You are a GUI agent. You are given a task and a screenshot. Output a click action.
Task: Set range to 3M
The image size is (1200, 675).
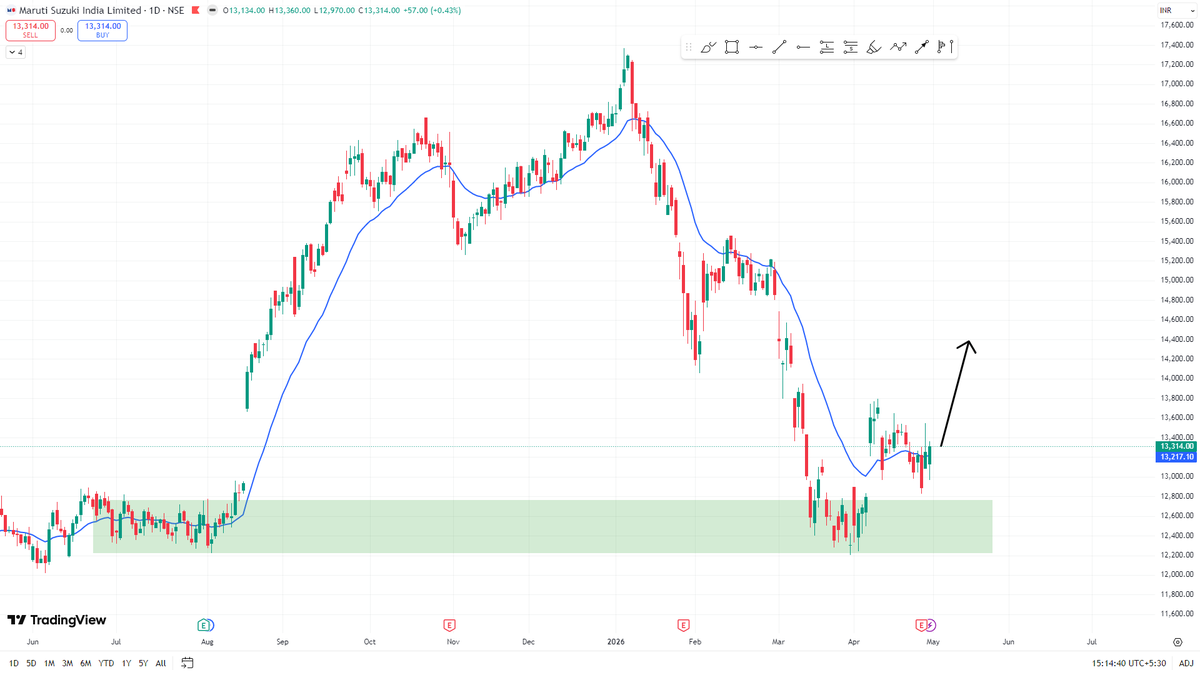click(x=67, y=663)
